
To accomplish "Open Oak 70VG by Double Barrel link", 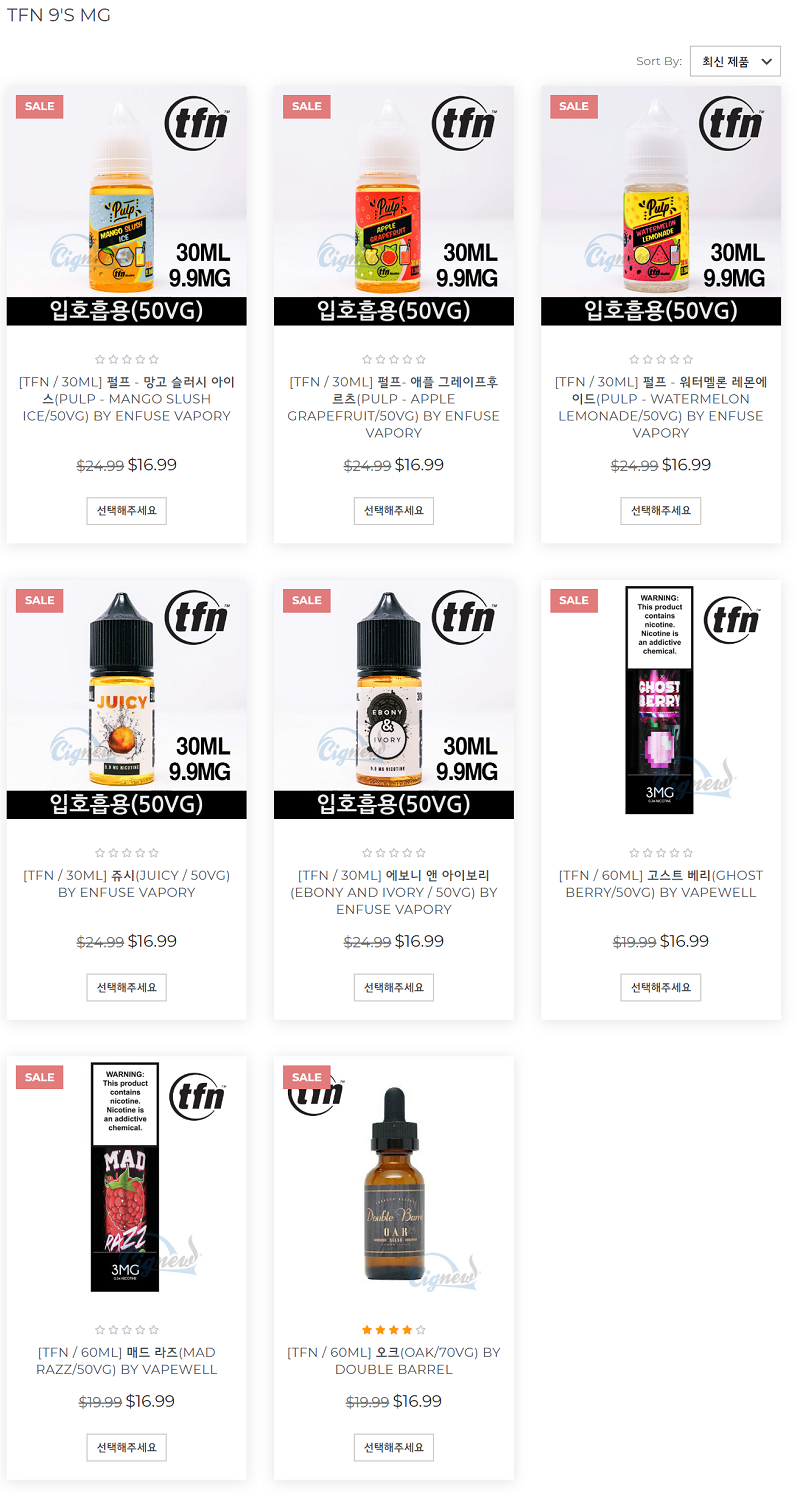I will point(394,1361).
